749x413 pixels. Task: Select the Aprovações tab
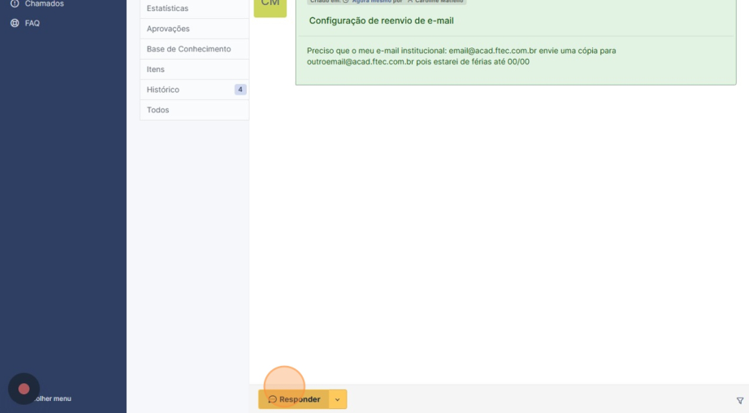pos(168,29)
